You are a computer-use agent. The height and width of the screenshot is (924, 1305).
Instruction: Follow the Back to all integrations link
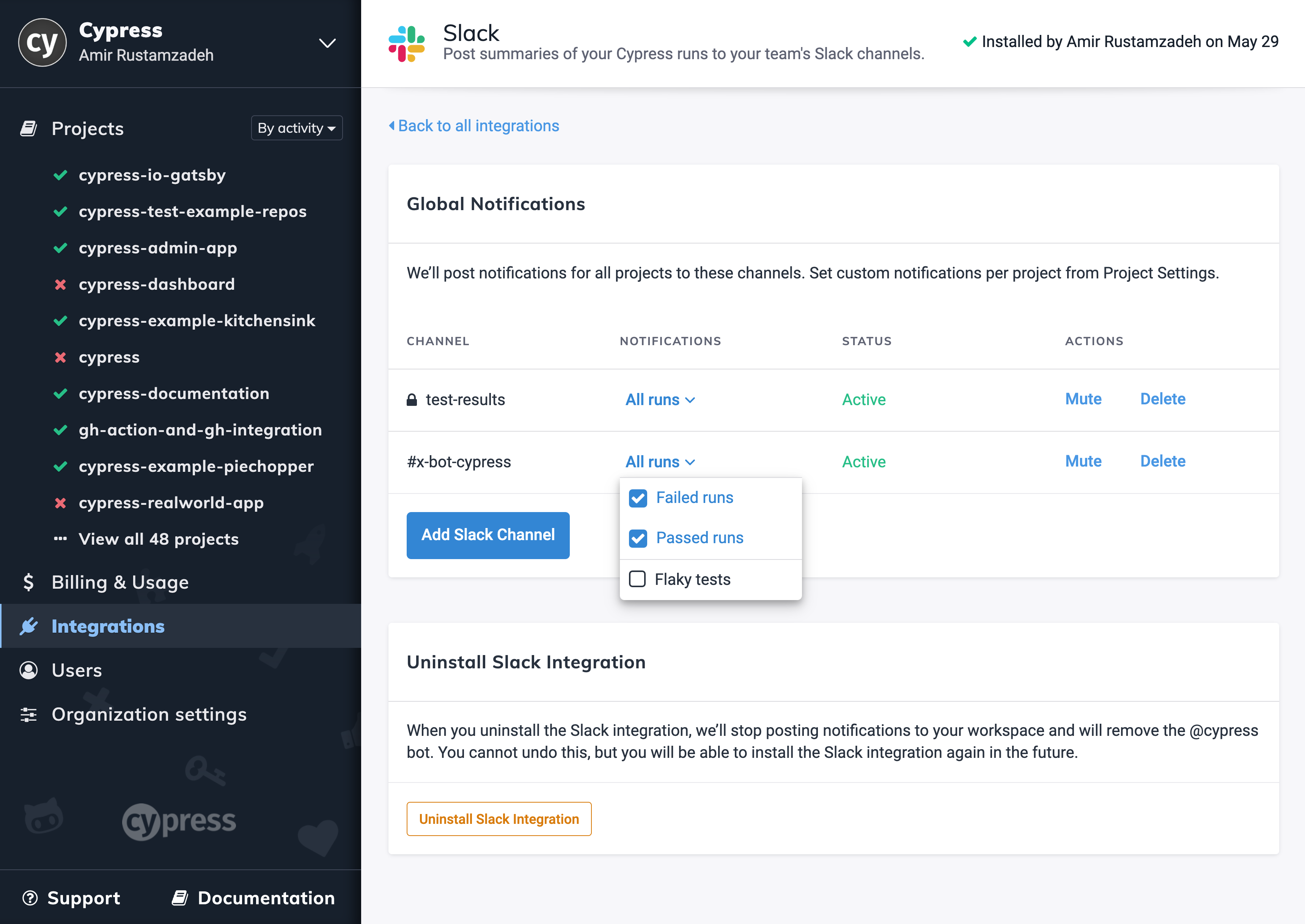(478, 125)
